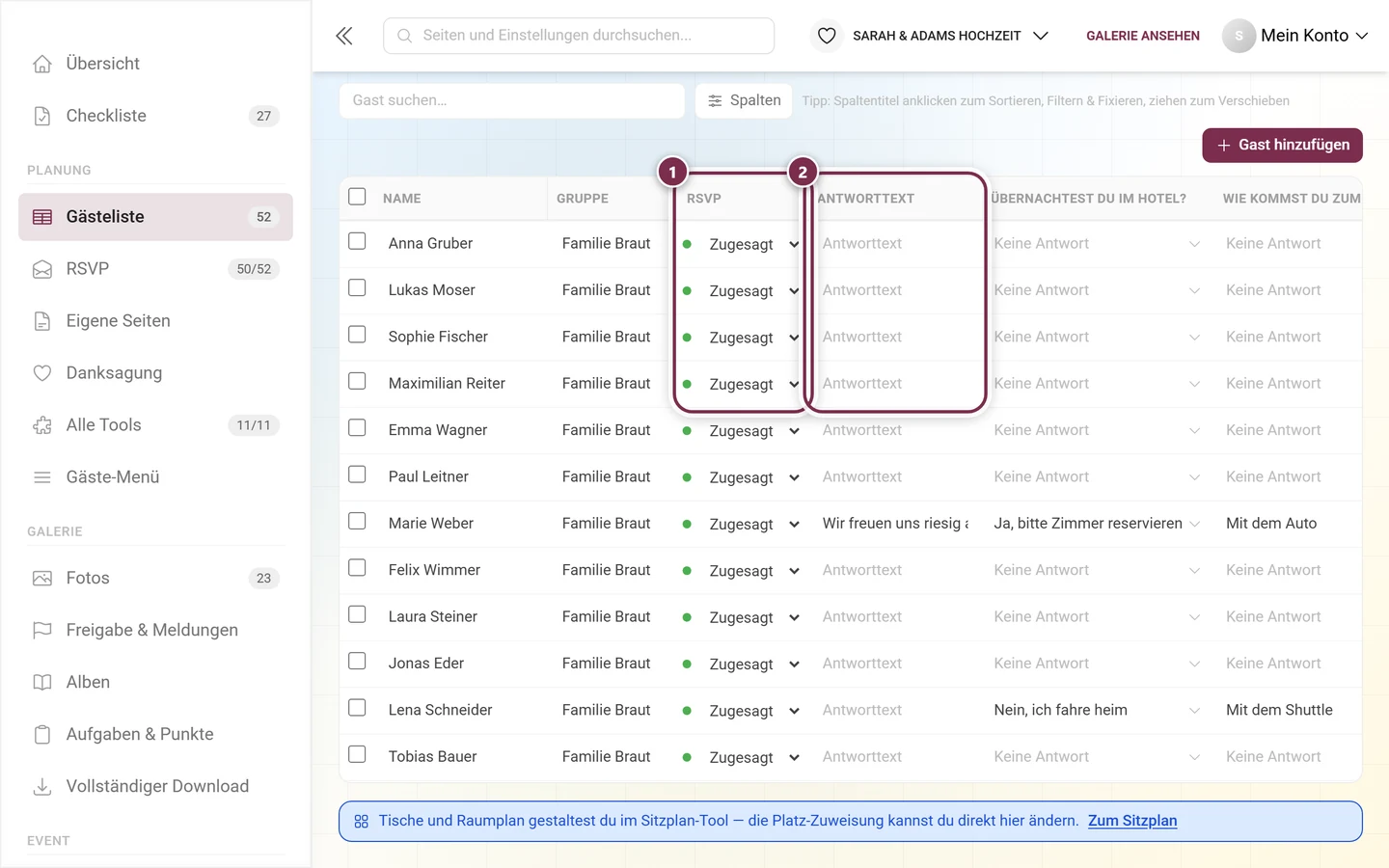The height and width of the screenshot is (868, 1389).
Task: Click Antworttext field for Paul Leitner
Action: coord(896,477)
